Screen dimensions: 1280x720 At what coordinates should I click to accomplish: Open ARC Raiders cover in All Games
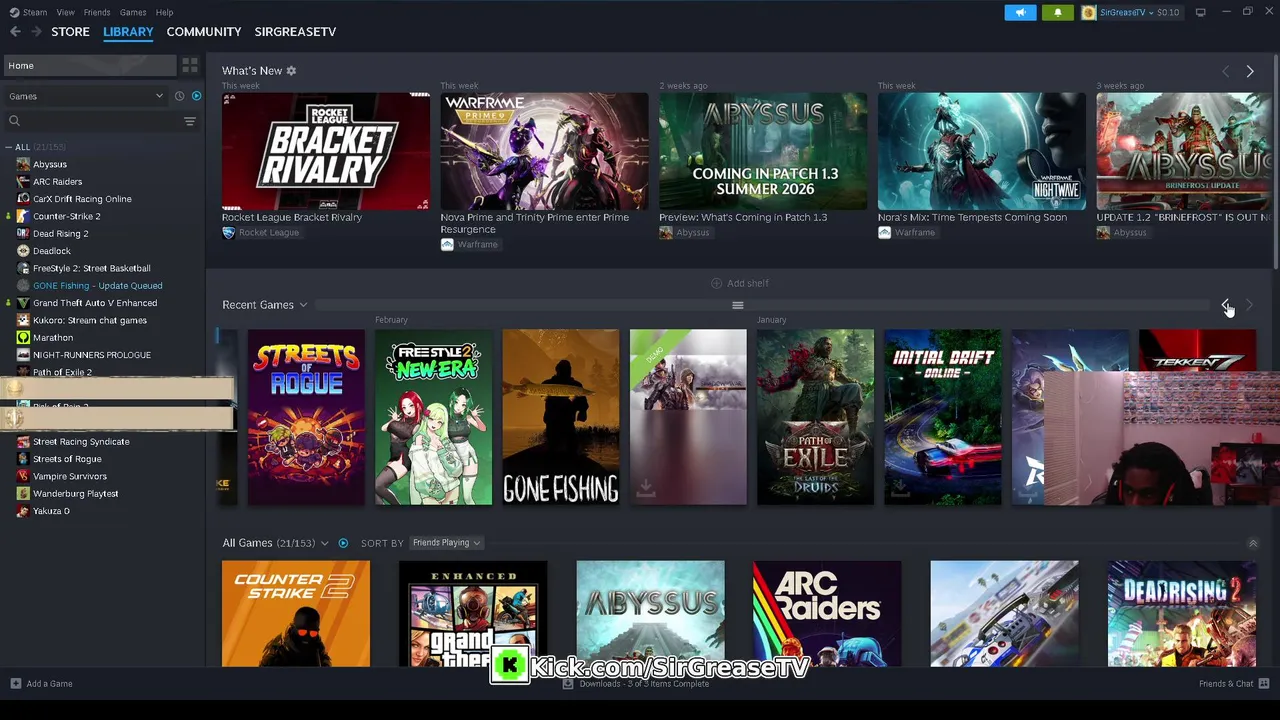pyautogui.click(x=827, y=613)
